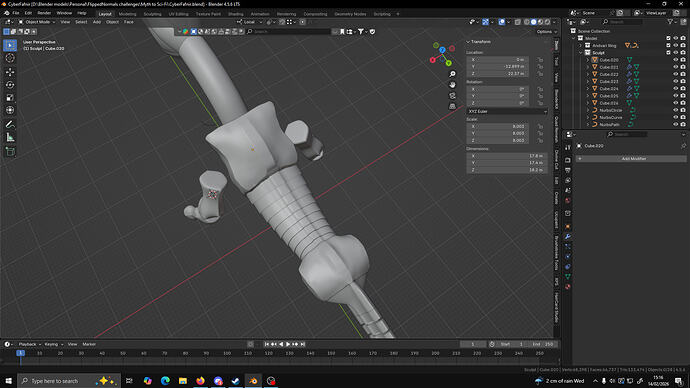Open File Explorer from the taskbar
This screenshot has height=388, width=690.
point(183,381)
